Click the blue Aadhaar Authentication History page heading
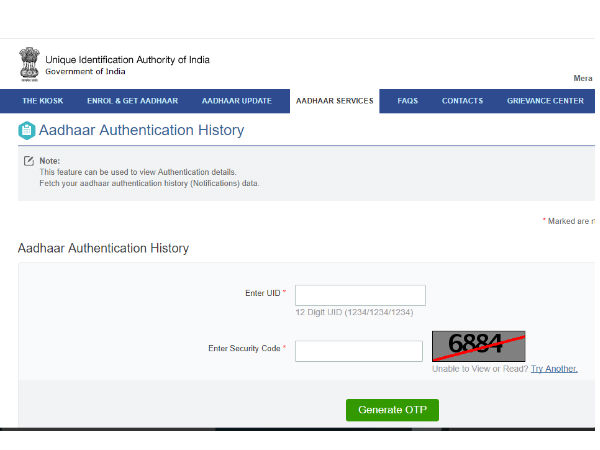 click(141, 130)
